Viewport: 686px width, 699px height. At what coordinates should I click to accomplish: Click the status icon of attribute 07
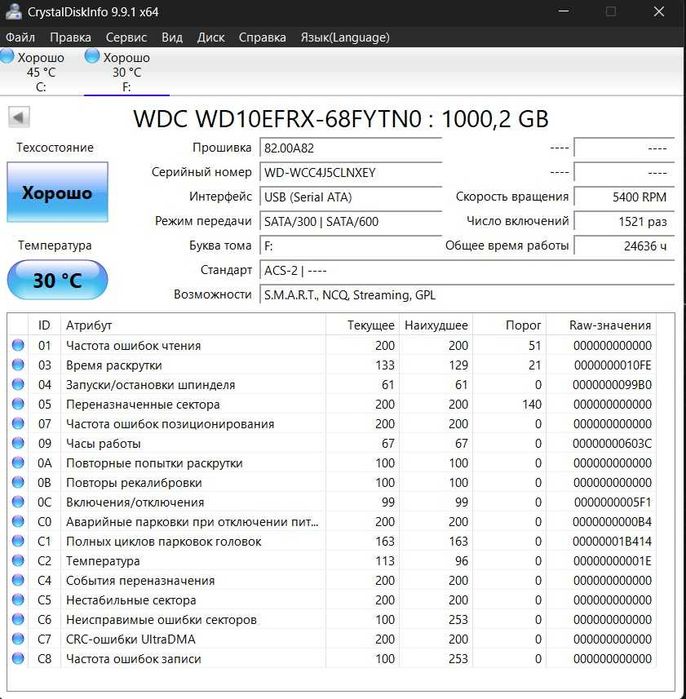tap(18, 424)
